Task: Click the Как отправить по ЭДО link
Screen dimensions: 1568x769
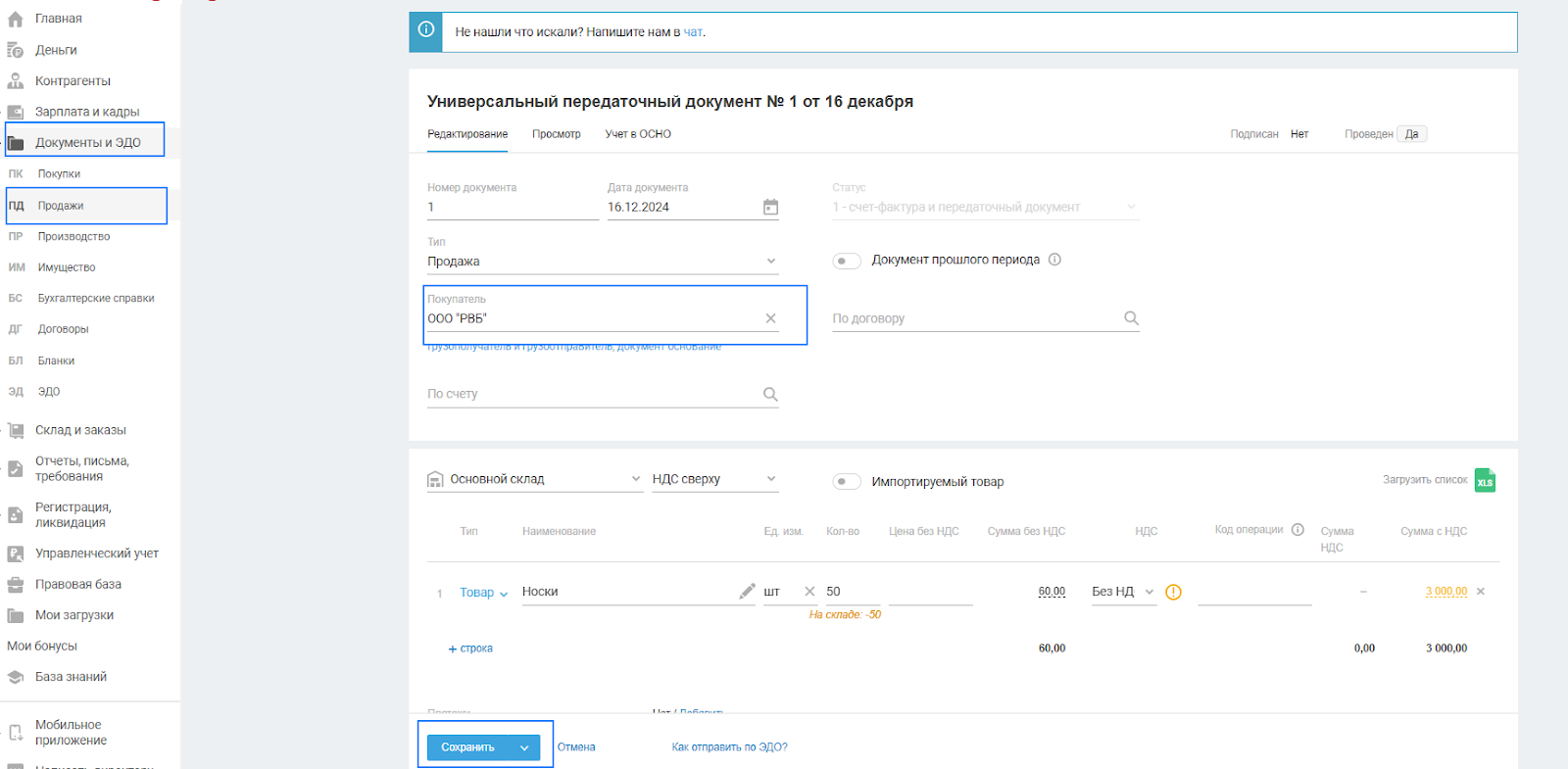Action: click(x=729, y=747)
